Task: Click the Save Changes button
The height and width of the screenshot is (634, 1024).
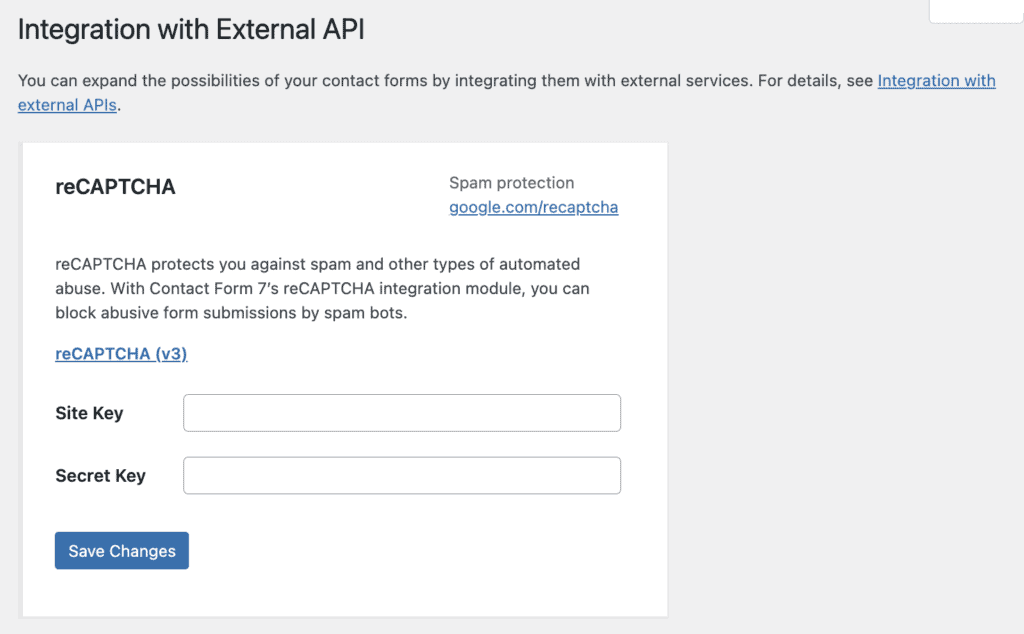Action: pyautogui.click(x=121, y=550)
